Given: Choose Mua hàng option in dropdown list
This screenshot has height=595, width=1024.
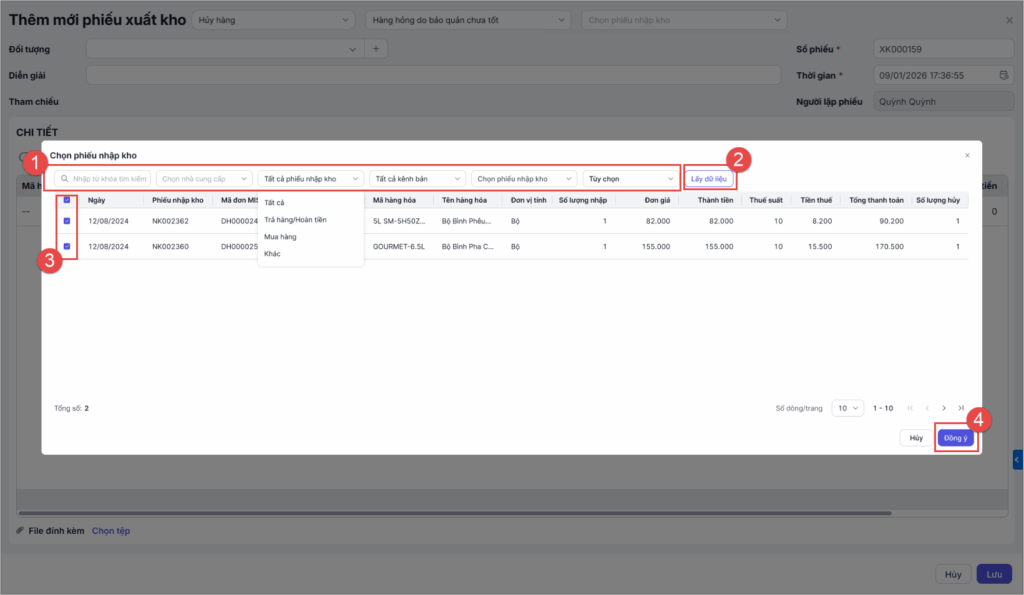Looking at the screenshot, I should coord(280,237).
